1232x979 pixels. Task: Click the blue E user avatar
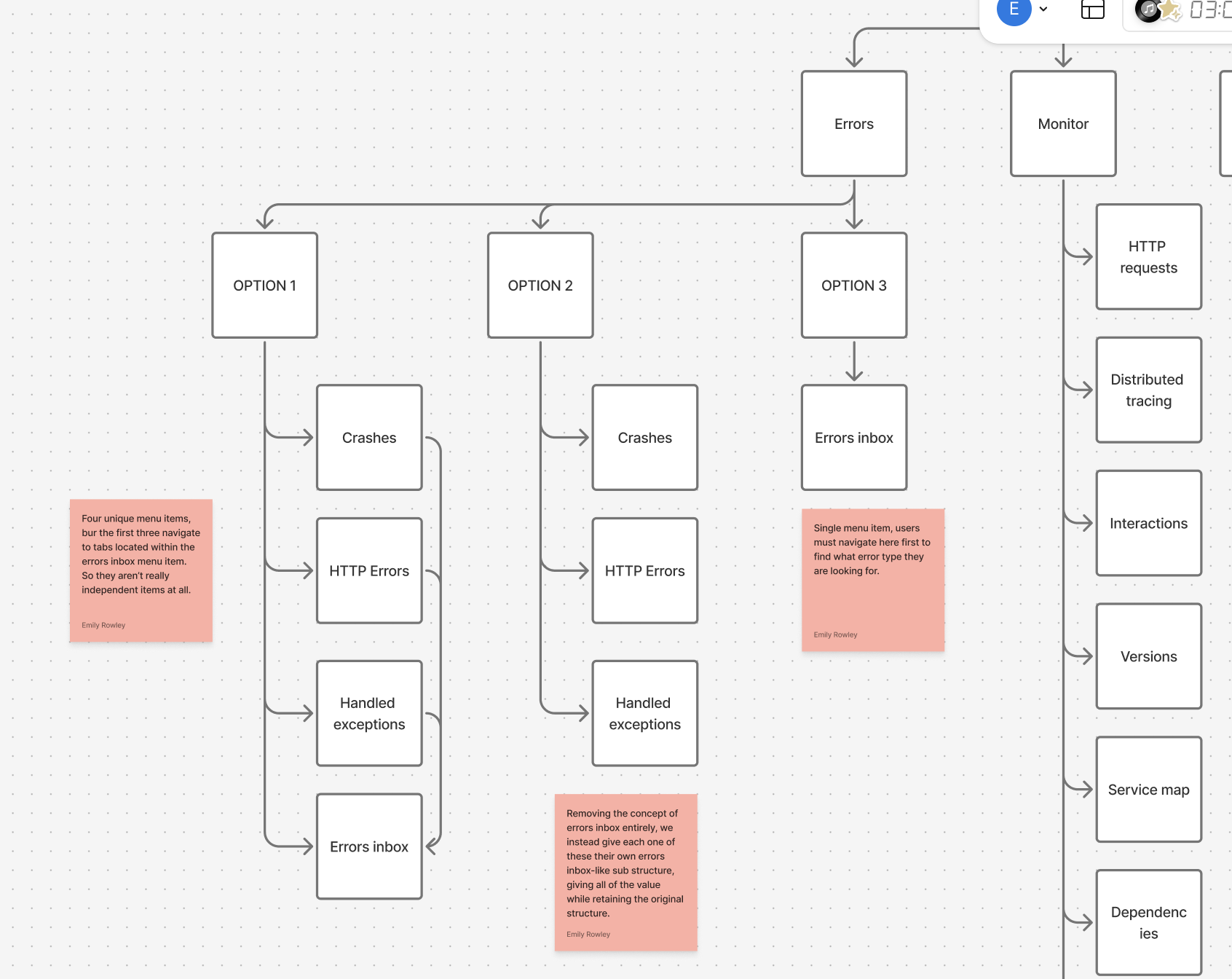tap(1014, 9)
